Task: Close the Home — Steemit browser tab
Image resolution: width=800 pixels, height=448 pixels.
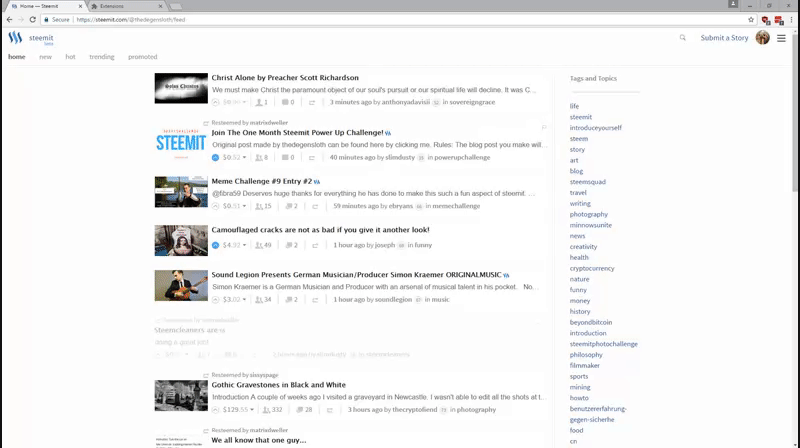Action: 80,6
